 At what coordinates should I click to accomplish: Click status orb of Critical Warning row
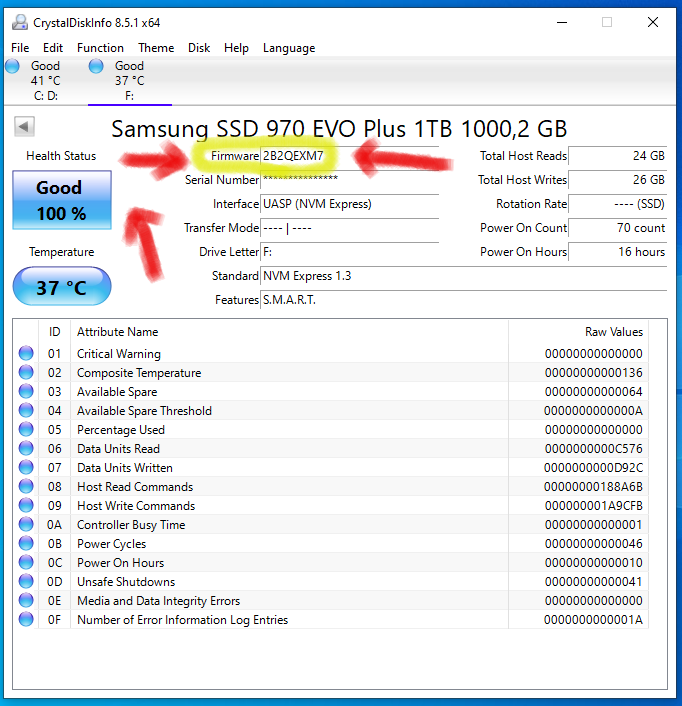coord(26,353)
